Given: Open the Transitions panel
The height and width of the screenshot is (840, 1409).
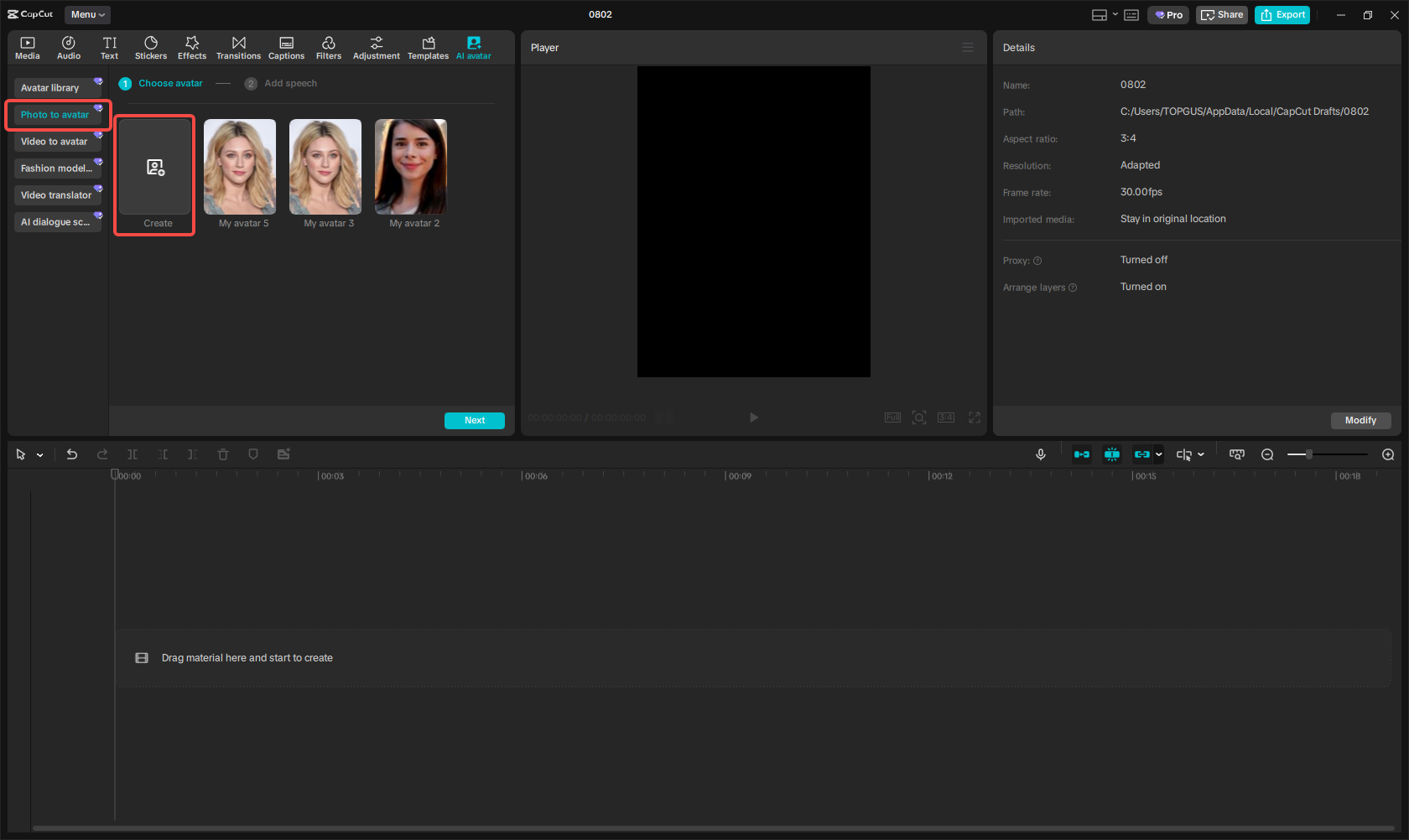Looking at the screenshot, I should [x=238, y=46].
